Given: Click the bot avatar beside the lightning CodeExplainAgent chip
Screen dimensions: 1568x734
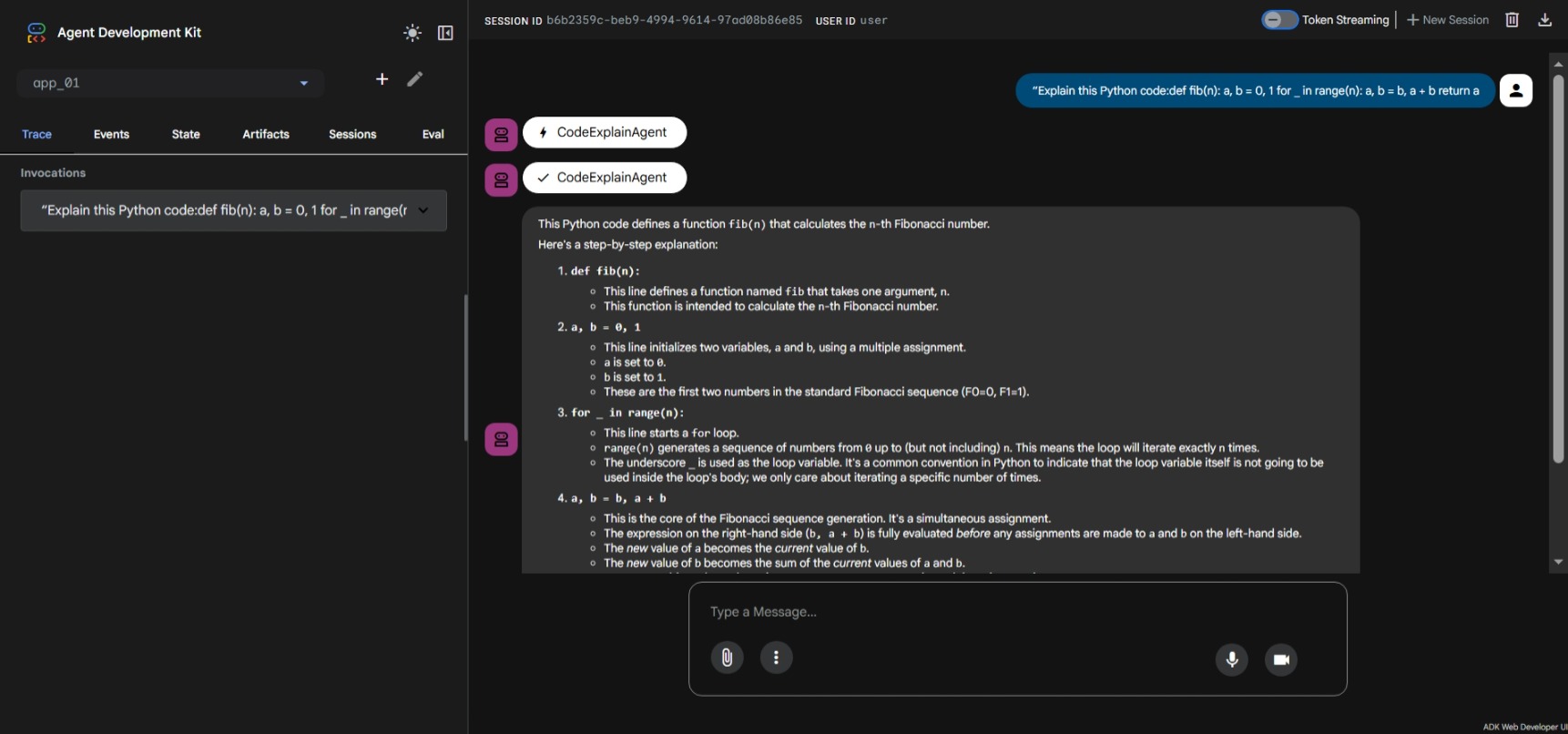Looking at the screenshot, I should 501,135.
